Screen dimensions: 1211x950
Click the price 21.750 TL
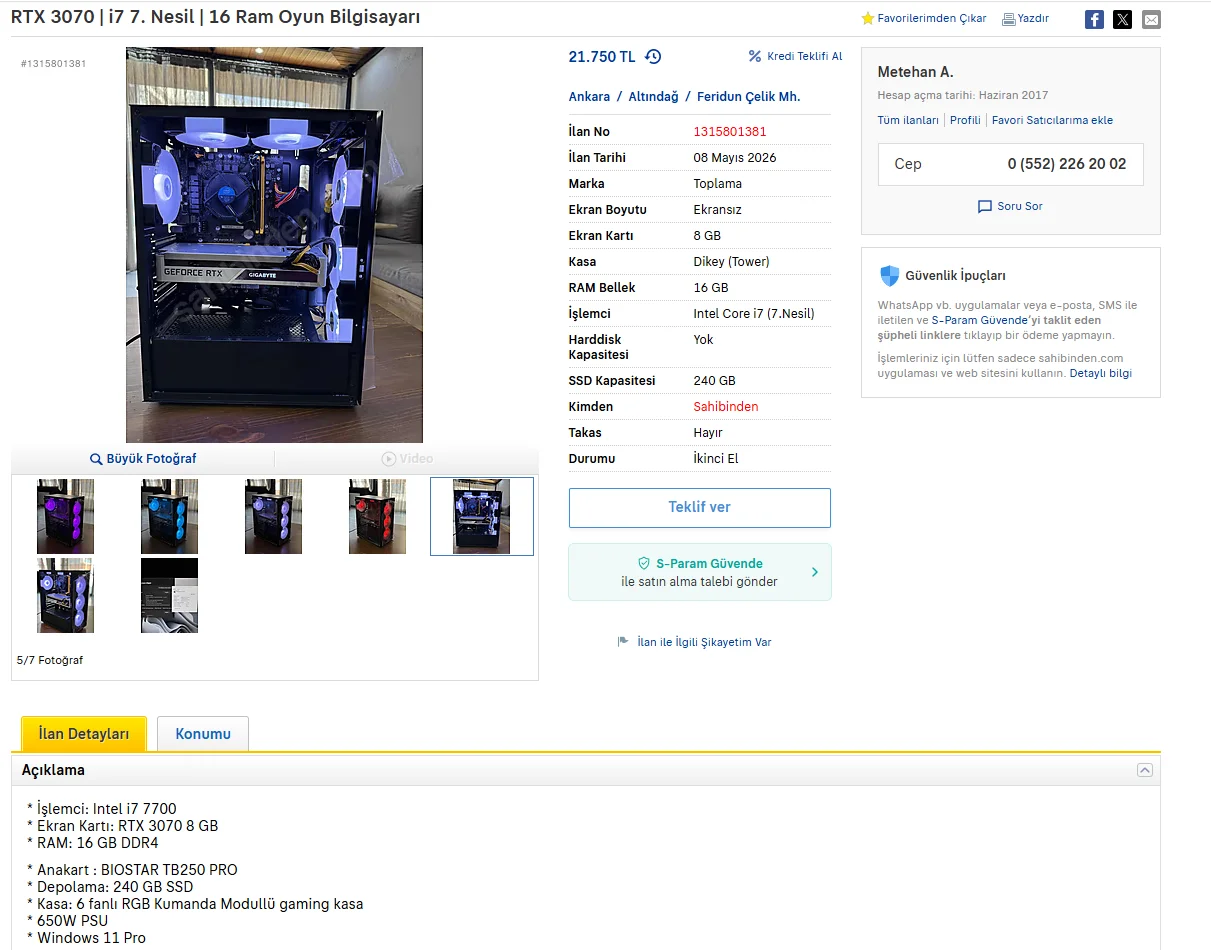coord(602,57)
